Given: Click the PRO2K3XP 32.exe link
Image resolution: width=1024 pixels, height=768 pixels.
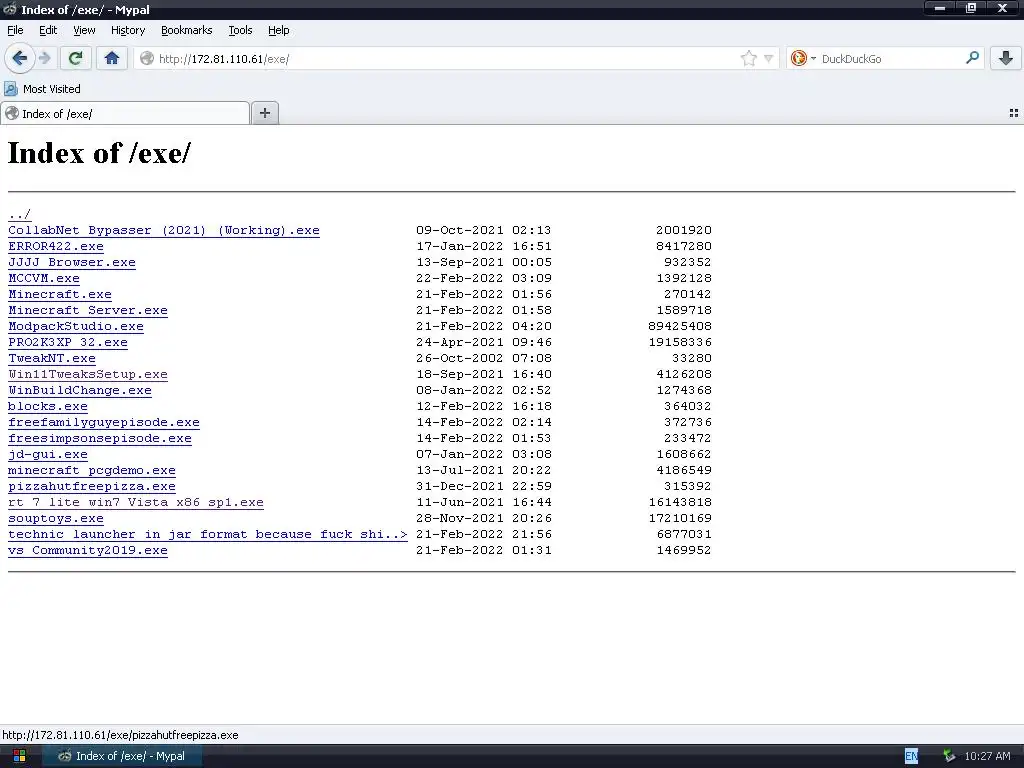Looking at the screenshot, I should coord(68,342).
